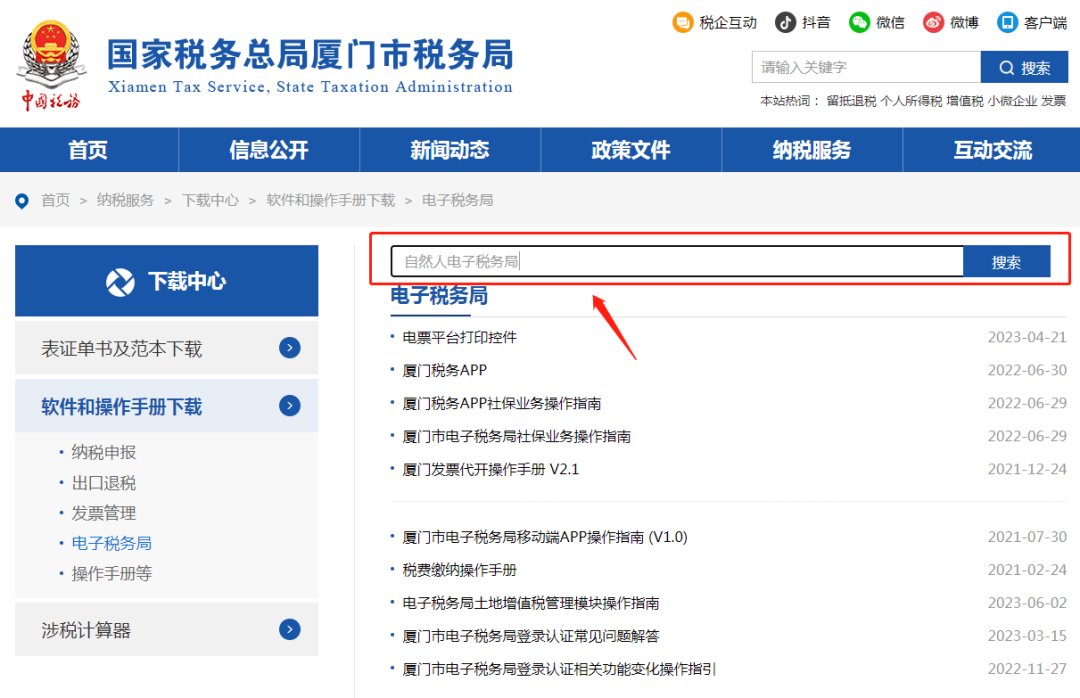Screen dimensions: 1080x698
Task: Open 软件和操作手册下载 sidebar item
Action: (x=167, y=406)
